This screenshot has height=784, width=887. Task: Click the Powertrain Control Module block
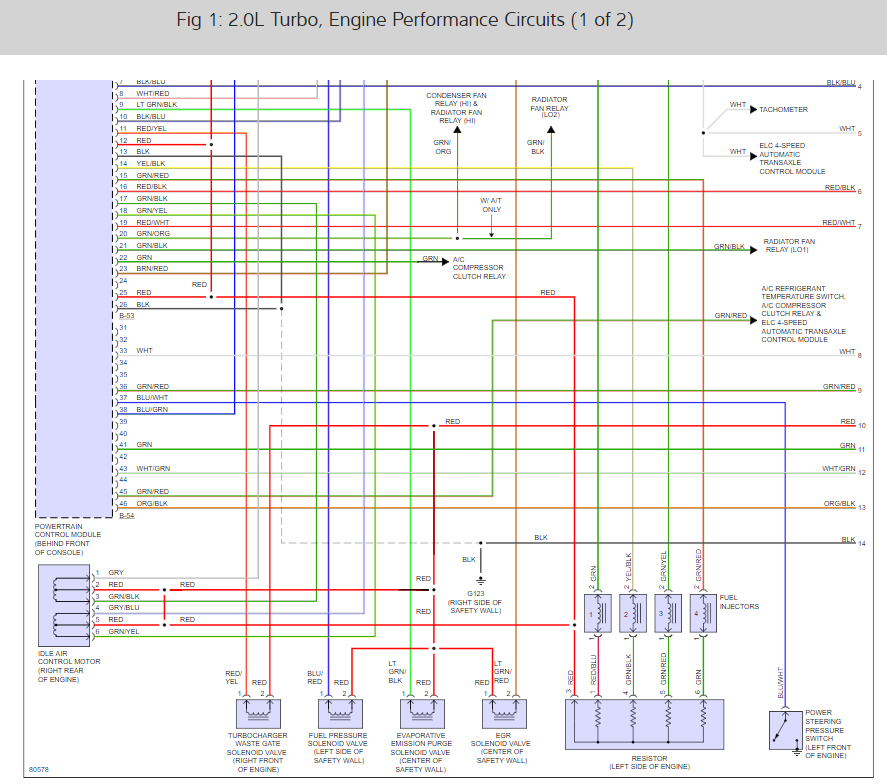(x=74, y=299)
